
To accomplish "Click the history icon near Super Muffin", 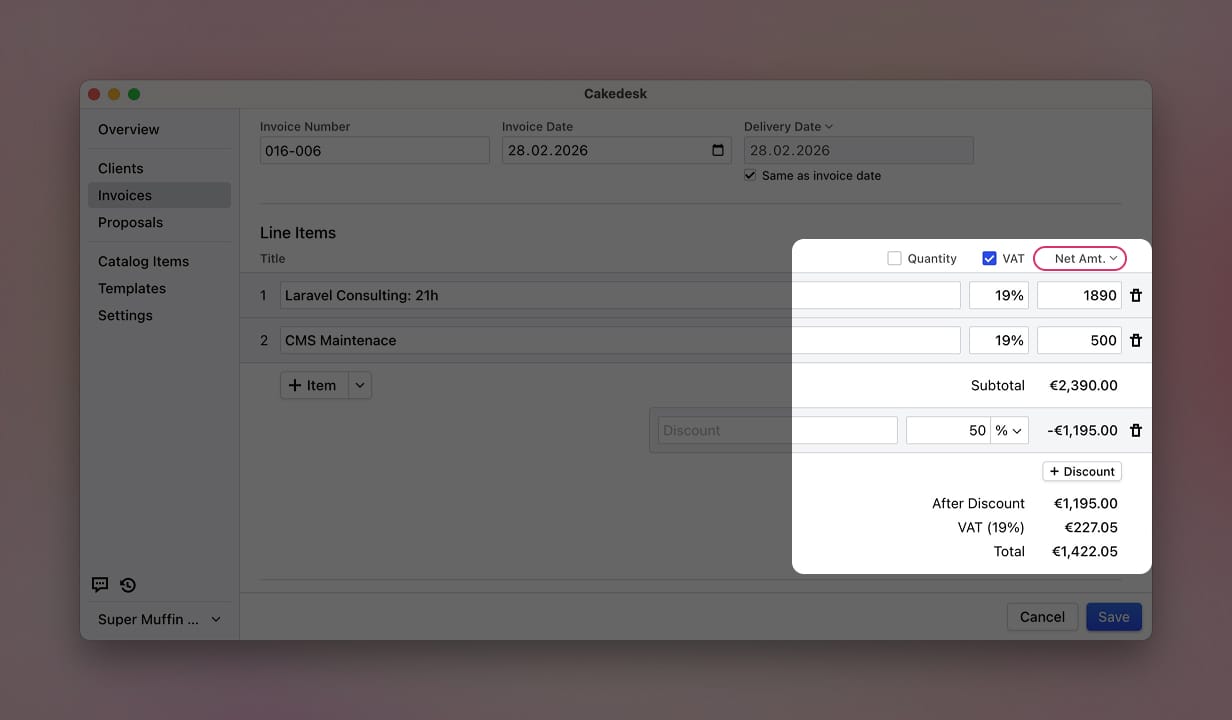I will coord(127,585).
